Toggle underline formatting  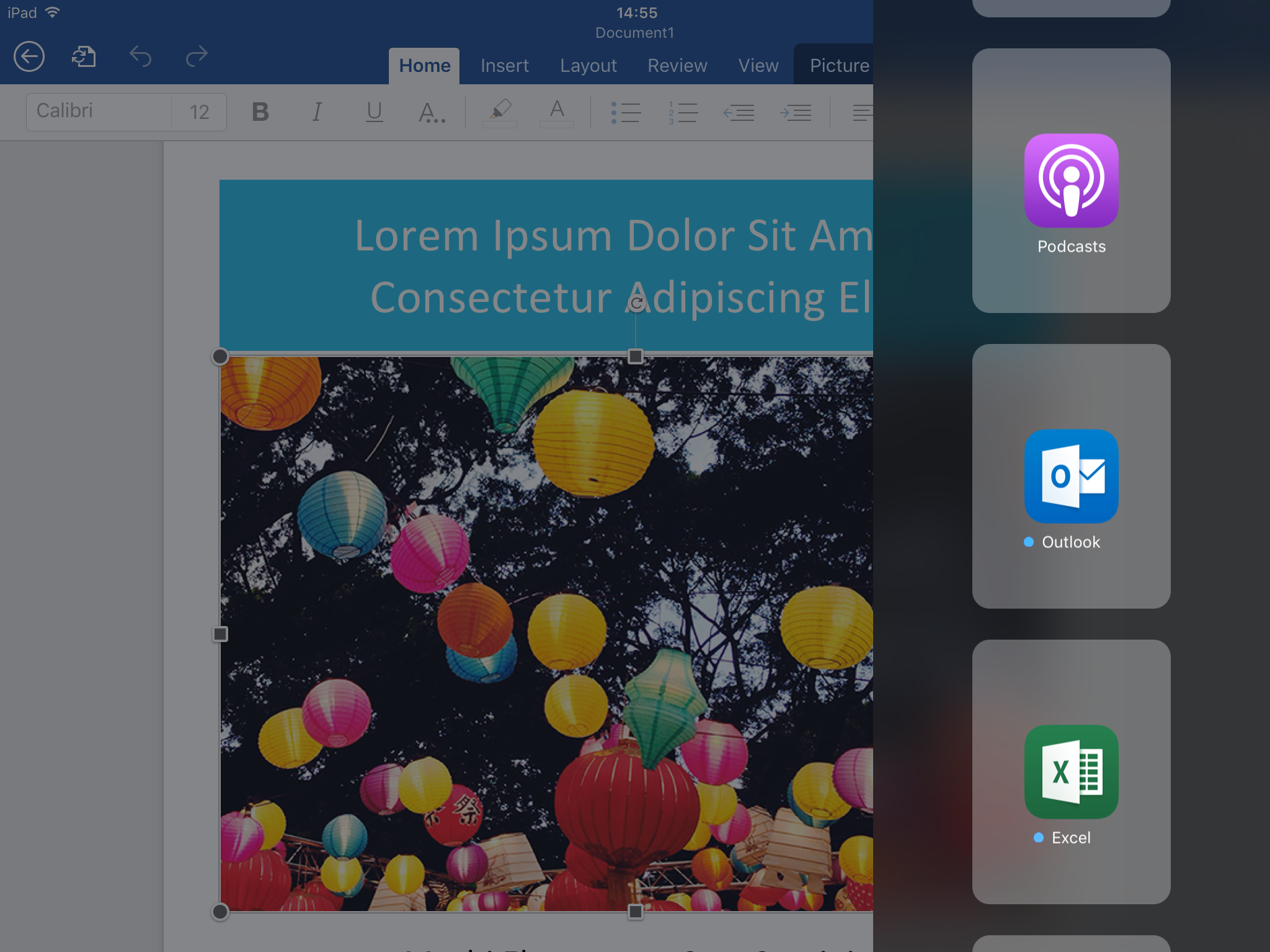[374, 112]
